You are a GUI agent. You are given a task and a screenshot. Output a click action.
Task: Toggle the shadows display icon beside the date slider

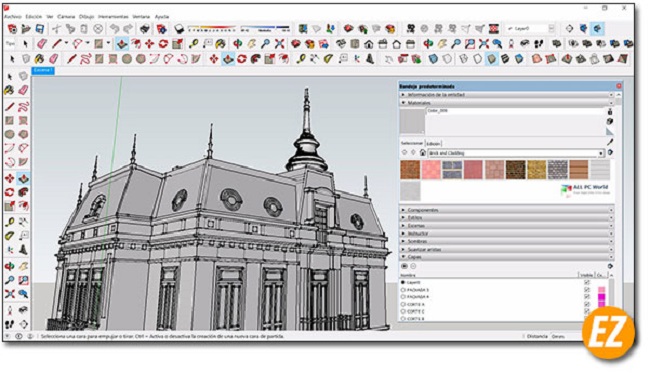(179, 29)
